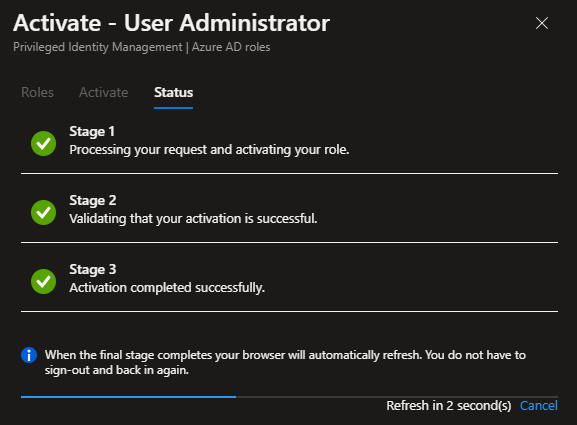The width and height of the screenshot is (577, 425).
Task: Click 'Processing your request' description text
Action: pyautogui.click(x=209, y=150)
